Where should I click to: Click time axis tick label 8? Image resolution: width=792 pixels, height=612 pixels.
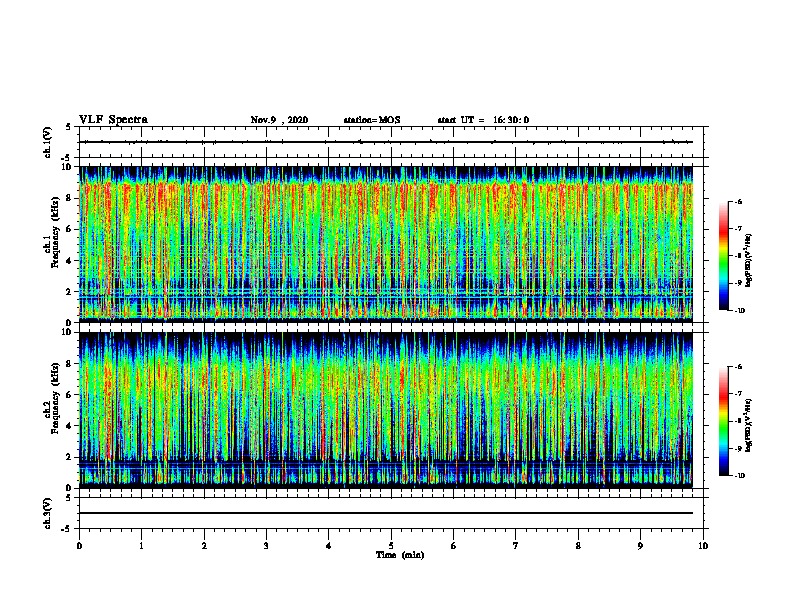pyautogui.click(x=578, y=546)
